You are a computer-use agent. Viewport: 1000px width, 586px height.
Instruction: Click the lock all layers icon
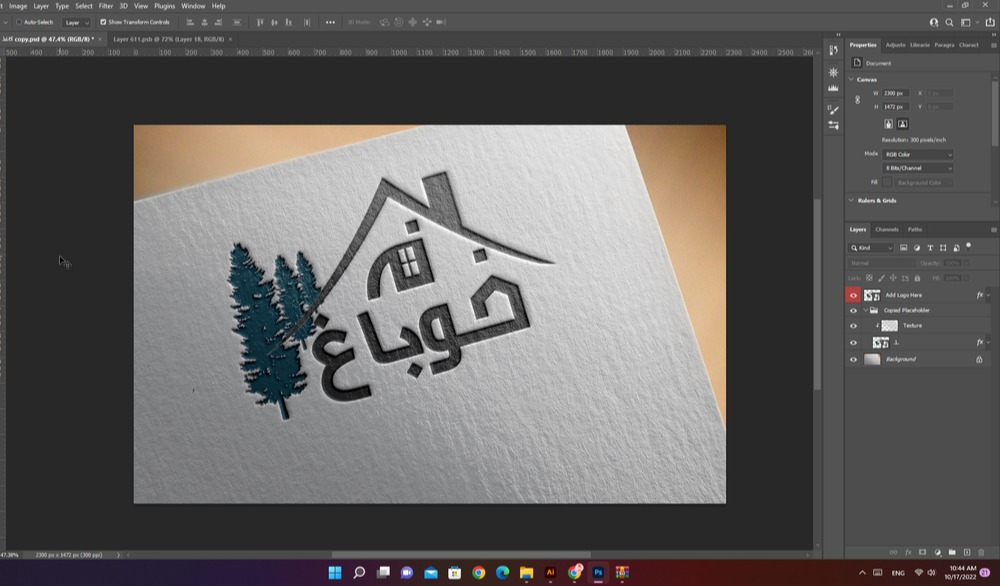pyautogui.click(x=919, y=278)
